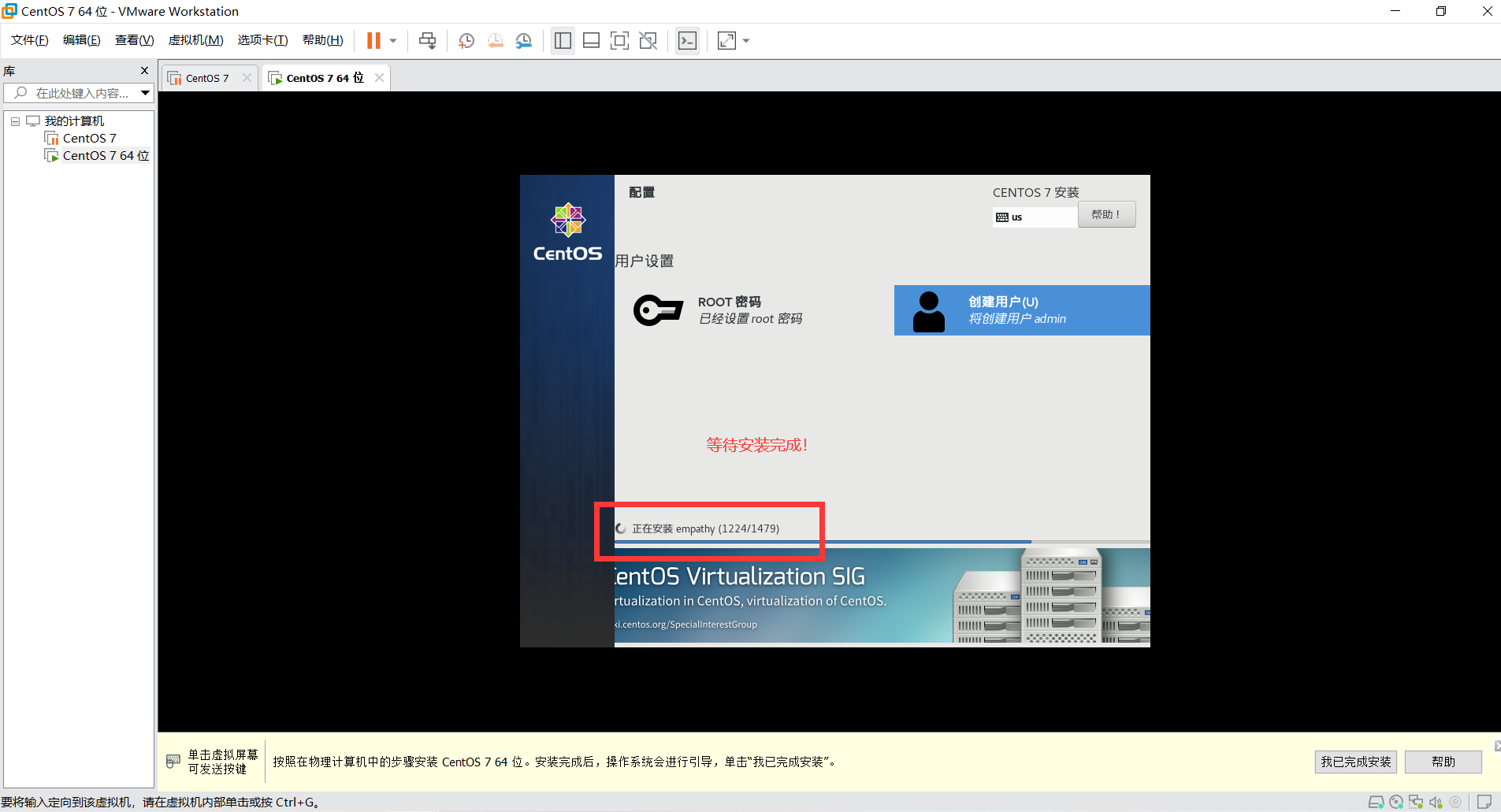Take a snapshot of this virtual machine
1501x812 pixels.
click(466, 41)
